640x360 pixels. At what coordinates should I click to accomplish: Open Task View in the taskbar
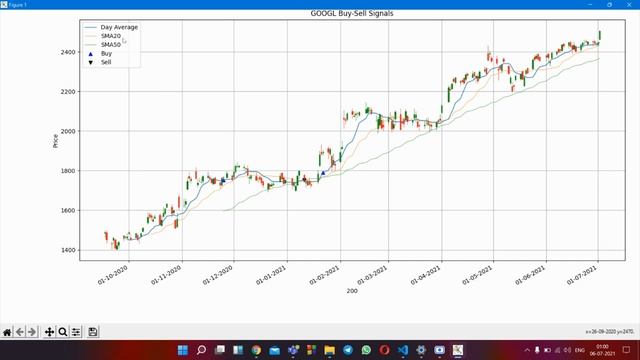click(220, 350)
